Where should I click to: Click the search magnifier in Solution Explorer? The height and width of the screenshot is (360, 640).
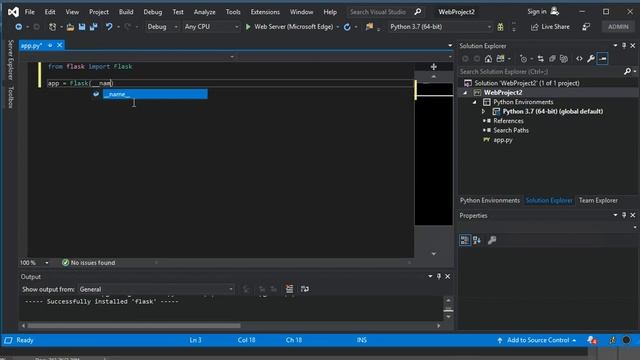pos(627,72)
